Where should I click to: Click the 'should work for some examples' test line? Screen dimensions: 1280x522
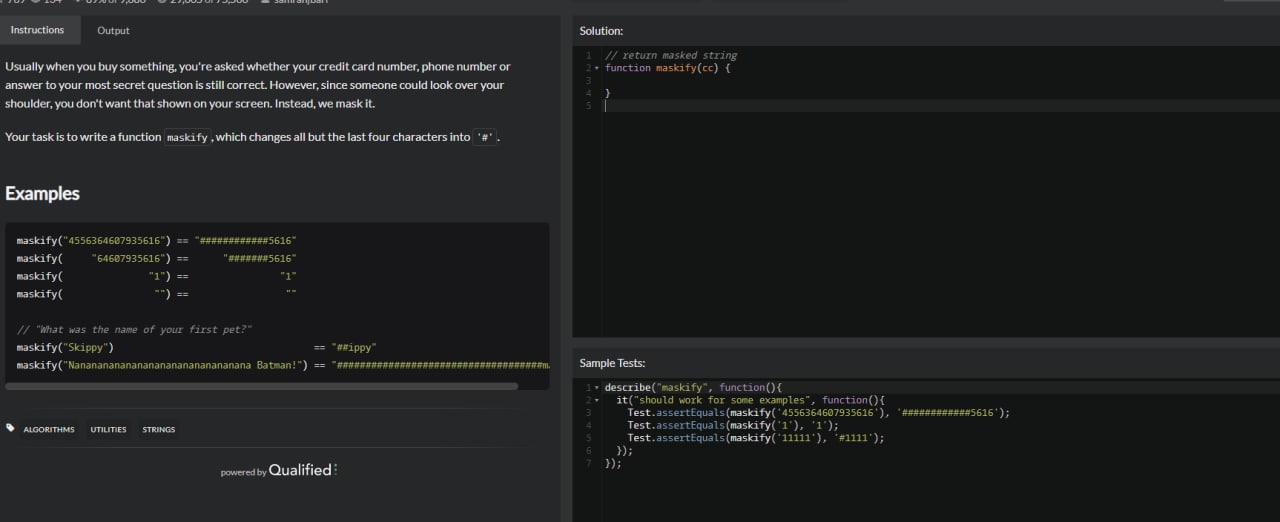pyautogui.click(x=750, y=400)
